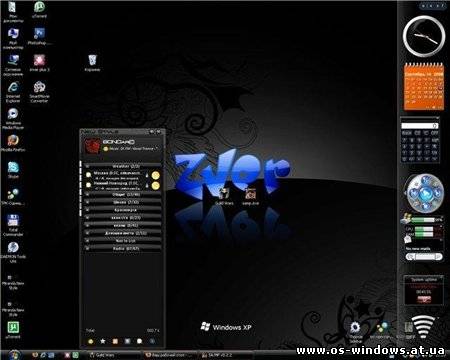
Task: Click the analog clock gadget in the sidebar
Action: [x=424, y=36]
